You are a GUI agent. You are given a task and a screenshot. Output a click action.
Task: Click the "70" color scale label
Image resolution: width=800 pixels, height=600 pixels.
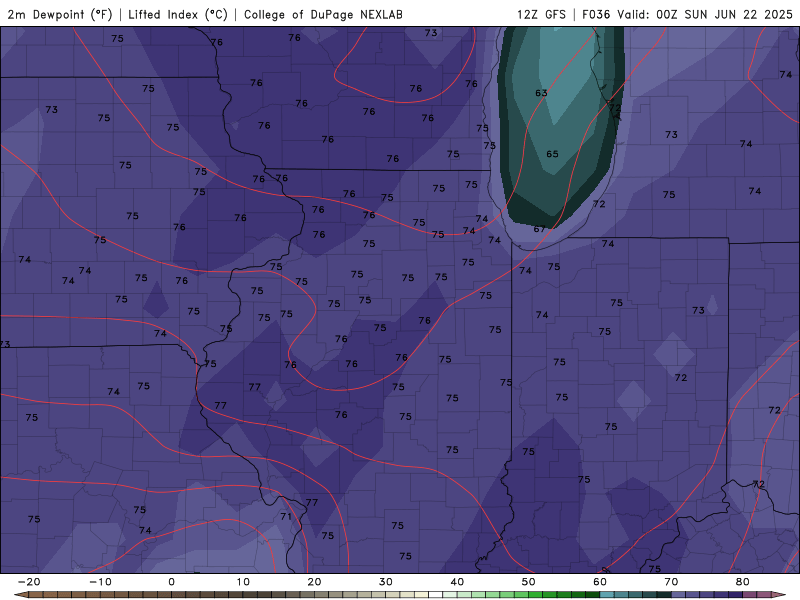(x=671, y=582)
